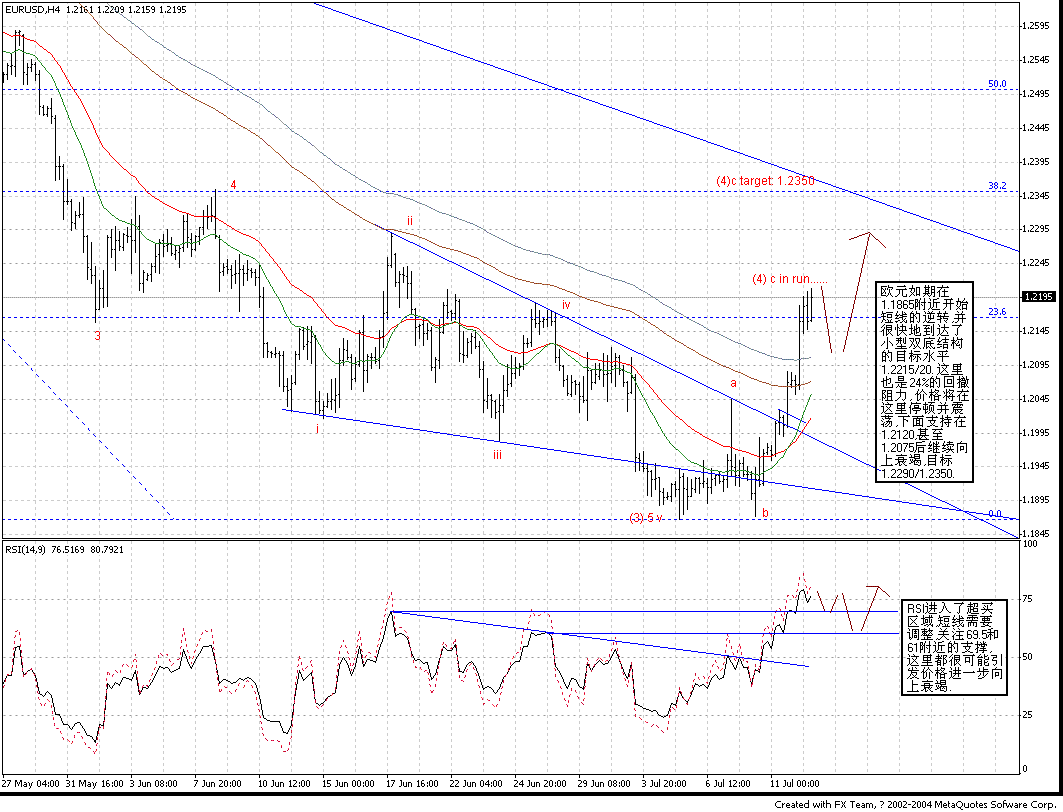Click the '17 Jun 16:00' time label
The image size is (1063, 812).
pyautogui.click(x=414, y=784)
